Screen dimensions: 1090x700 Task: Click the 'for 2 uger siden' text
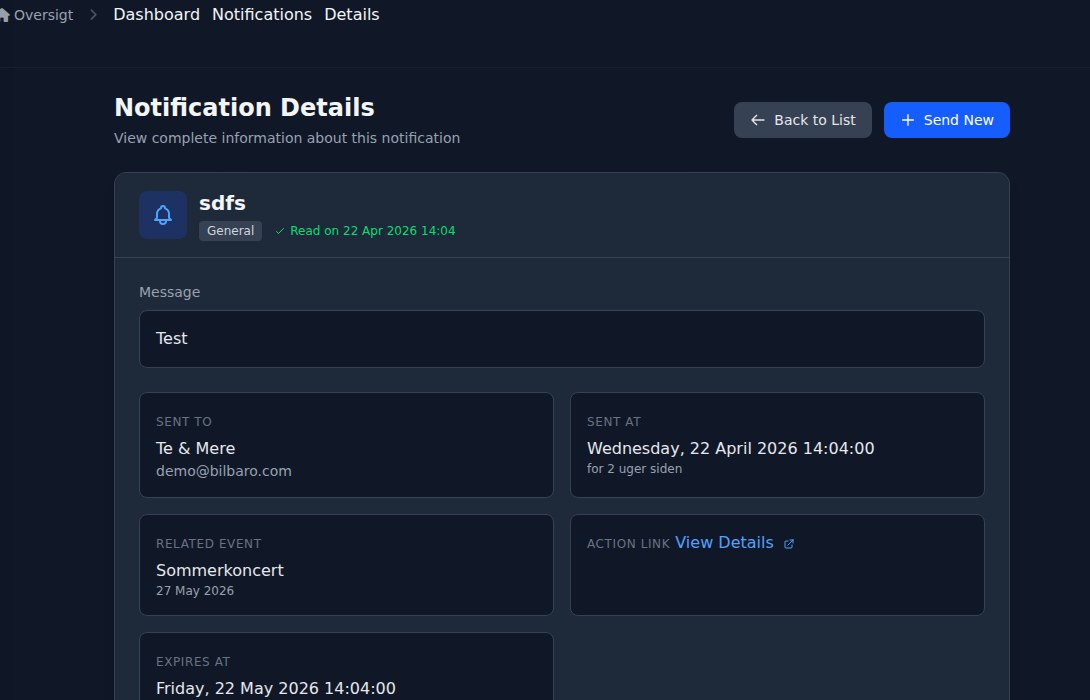[x=634, y=469]
